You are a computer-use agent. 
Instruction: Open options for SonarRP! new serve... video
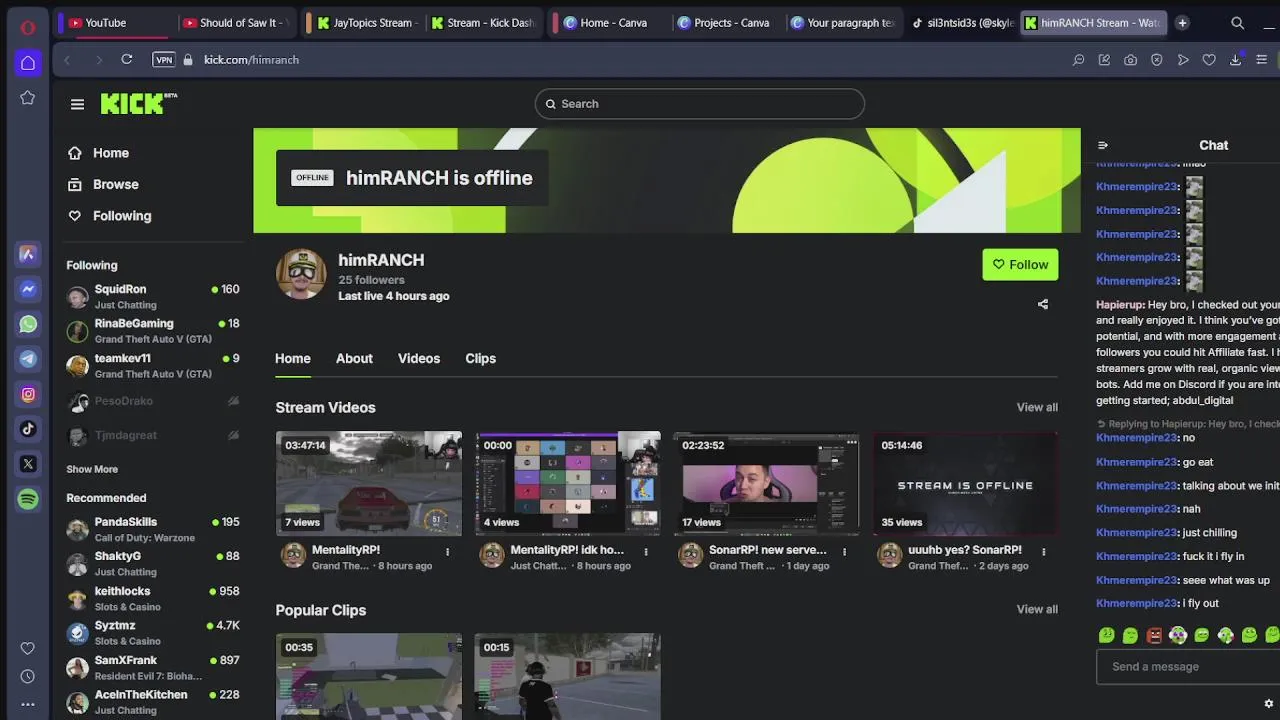pos(844,551)
